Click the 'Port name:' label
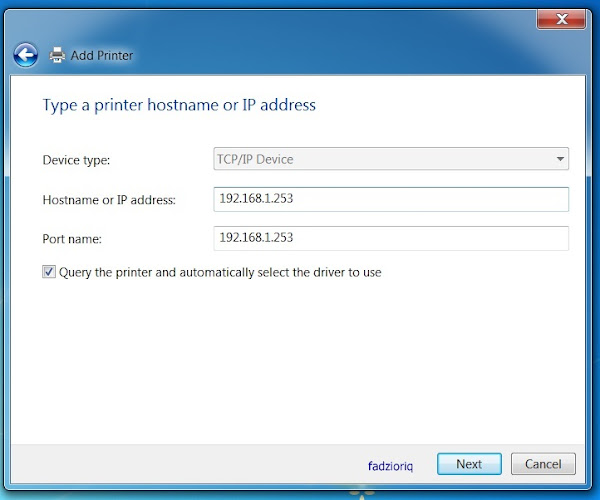600x500 pixels. pyautogui.click(x=72, y=239)
